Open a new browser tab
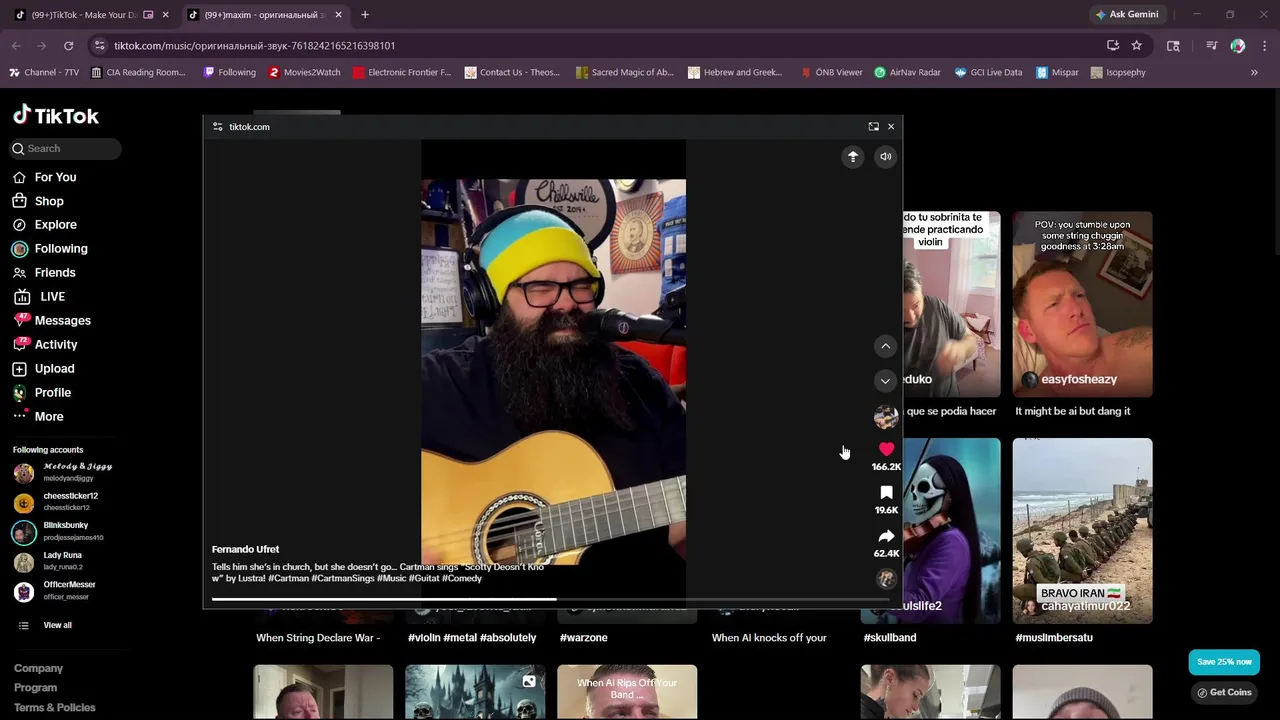 pyautogui.click(x=365, y=15)
